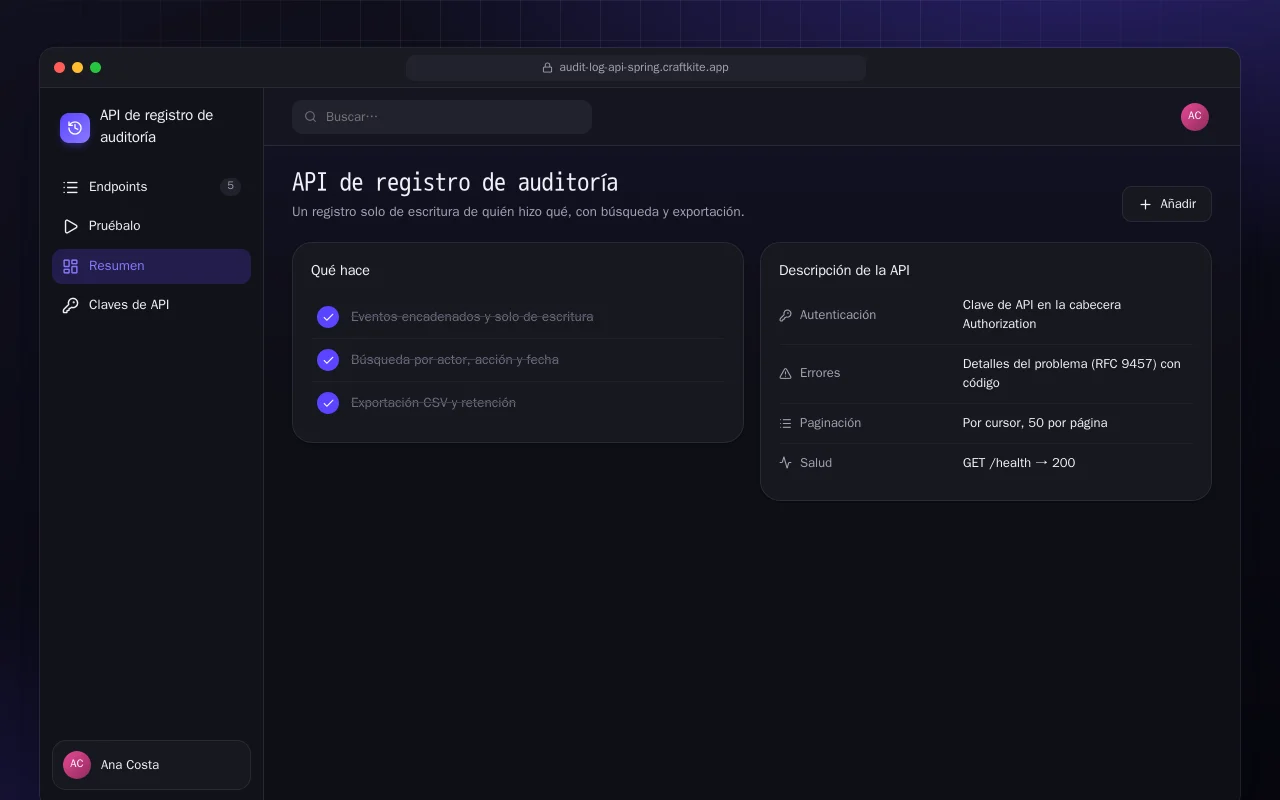Open the Ana Costa user card

pyautogui.click(x=151, y=765)
